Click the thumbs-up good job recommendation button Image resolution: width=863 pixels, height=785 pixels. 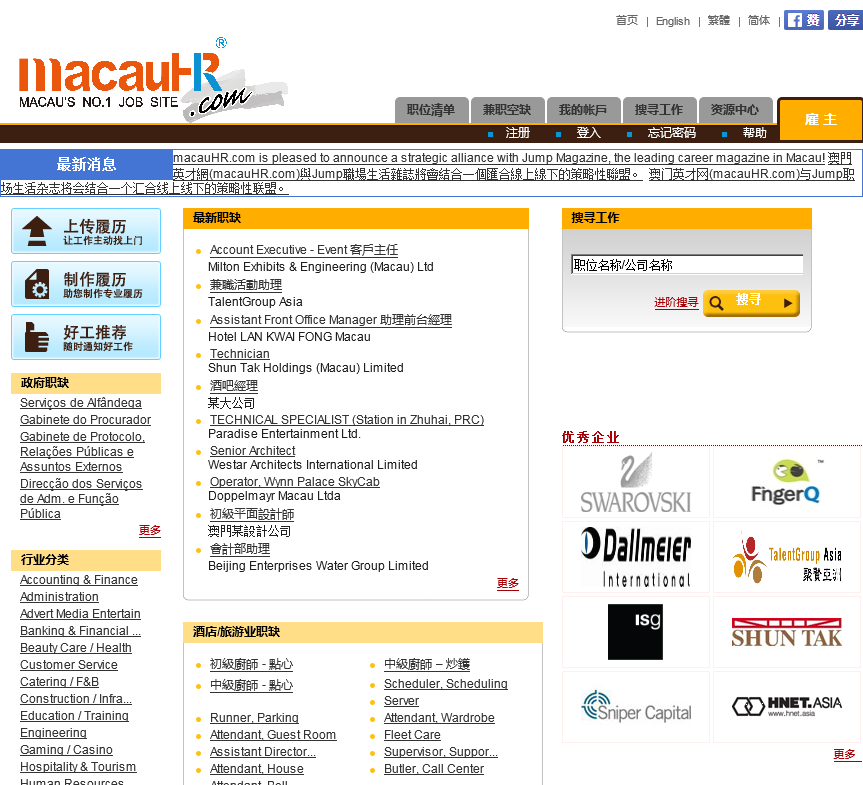point(86,337)
